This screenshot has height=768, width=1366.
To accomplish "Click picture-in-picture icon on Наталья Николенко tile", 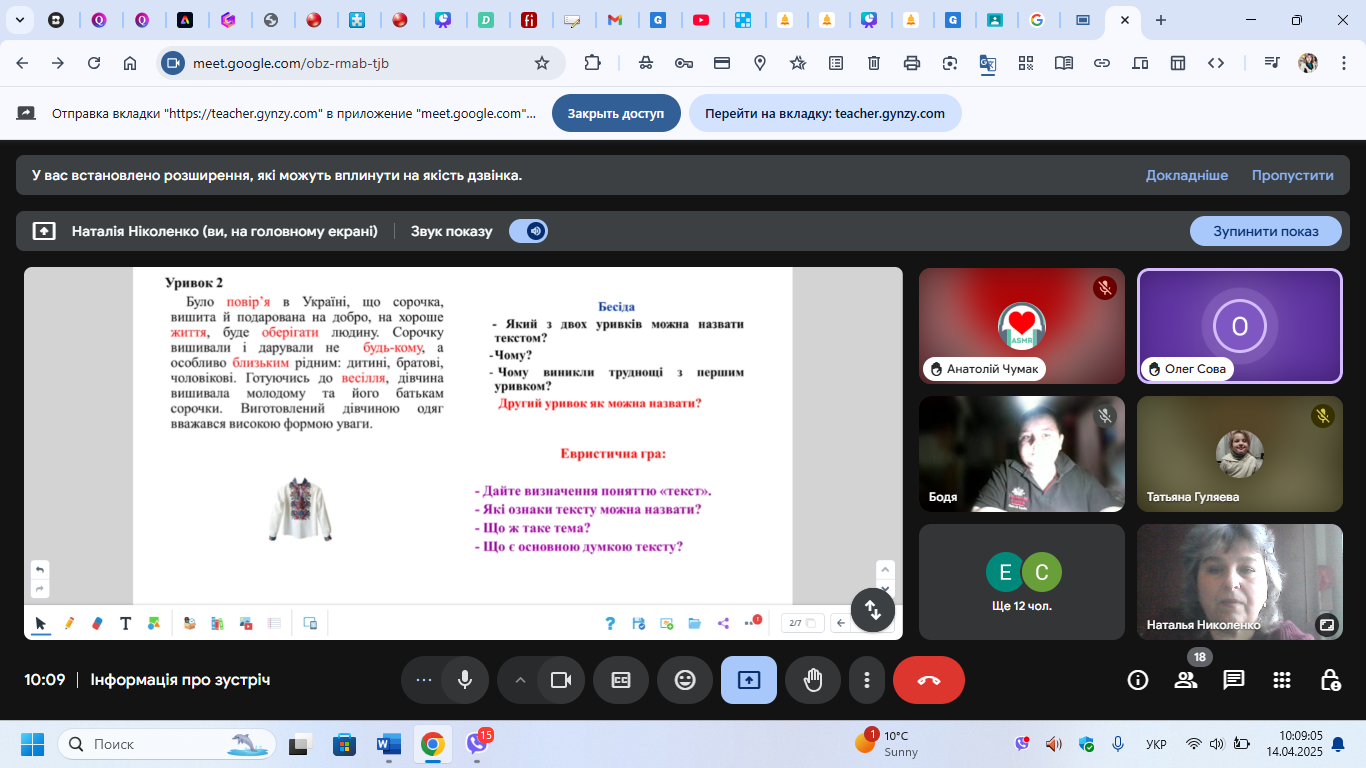I will [1326, 624].
